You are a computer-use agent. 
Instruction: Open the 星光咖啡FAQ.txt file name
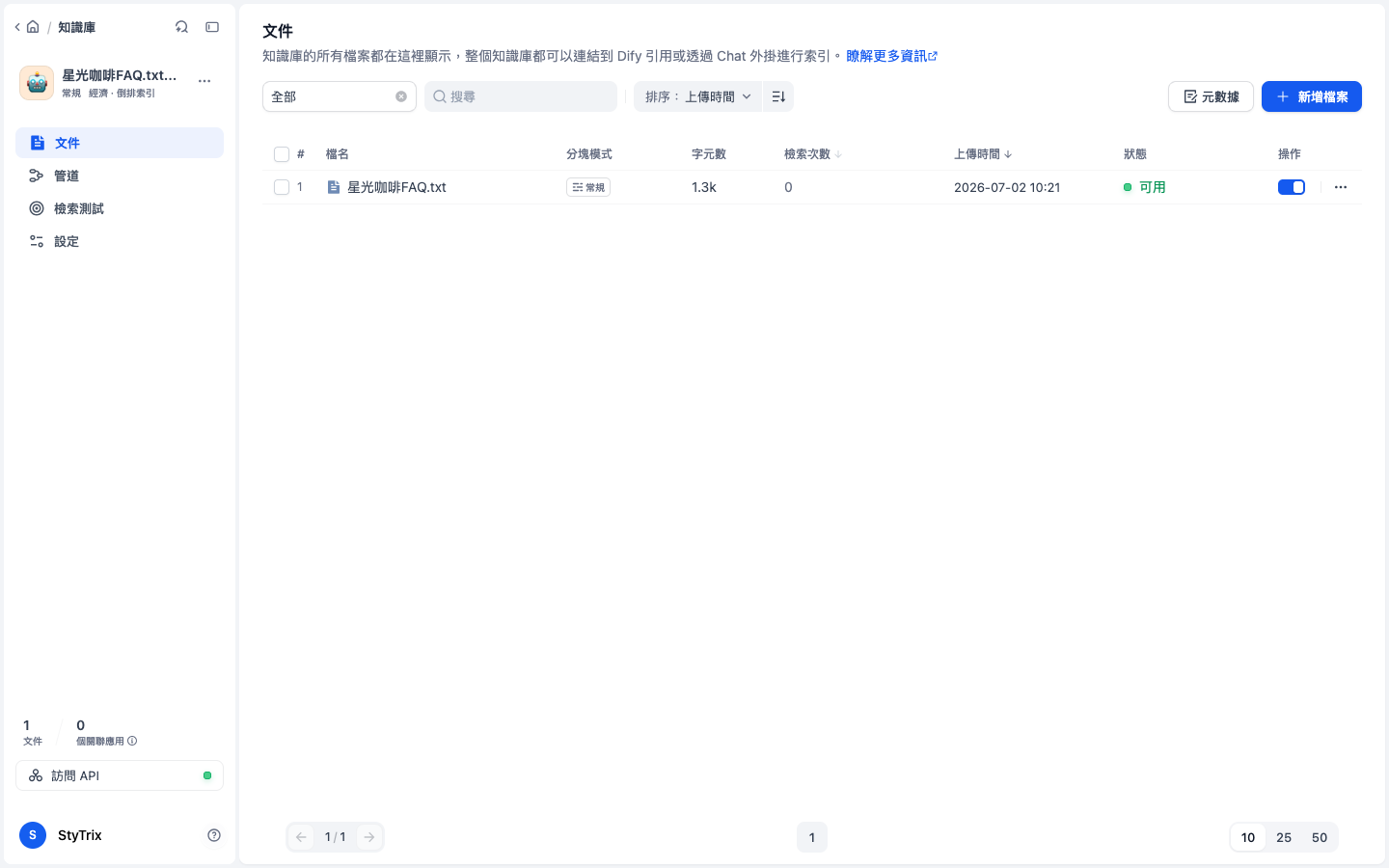click(x=396, y=187)
